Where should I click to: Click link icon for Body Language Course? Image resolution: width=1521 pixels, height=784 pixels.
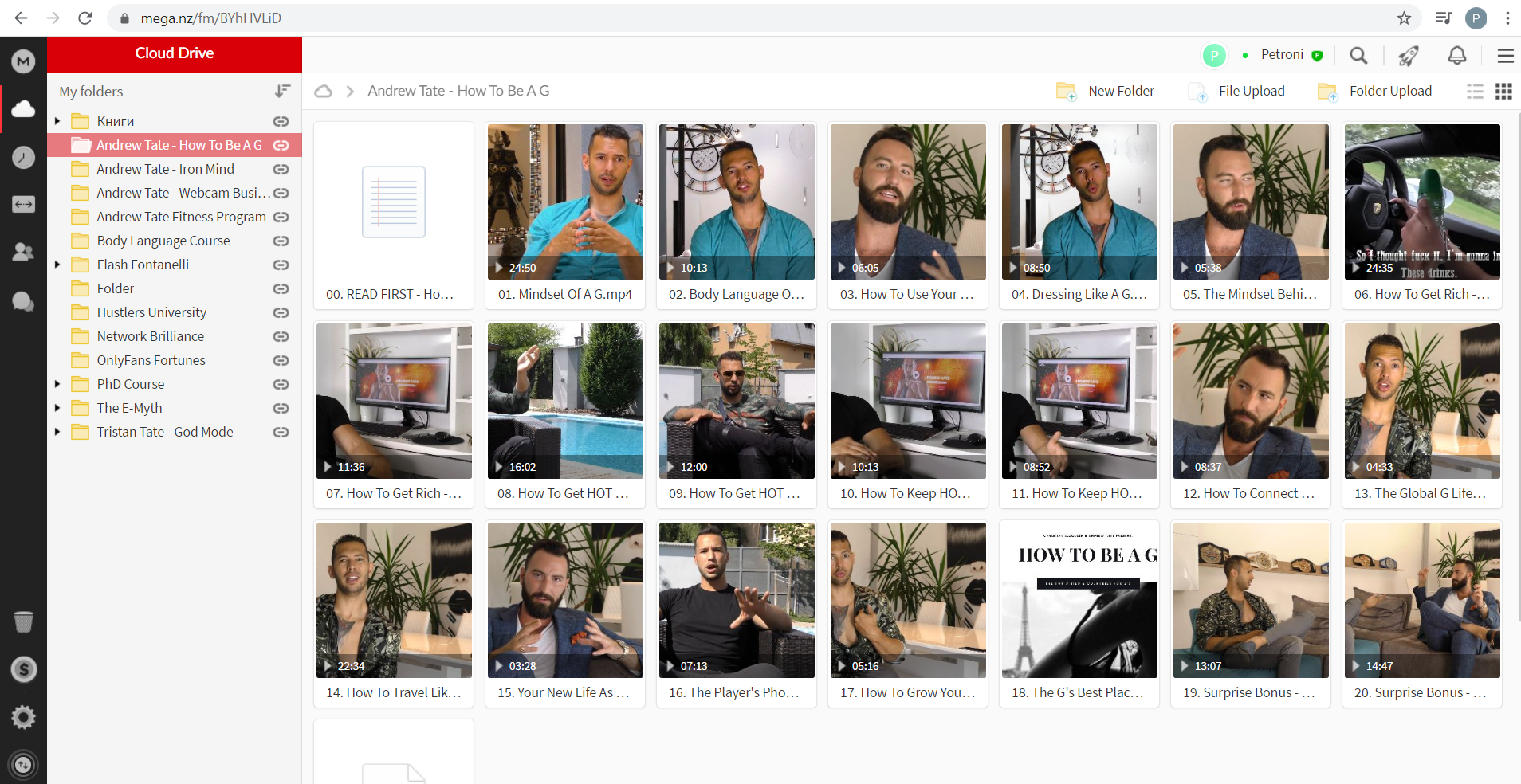tap(281, 241)
